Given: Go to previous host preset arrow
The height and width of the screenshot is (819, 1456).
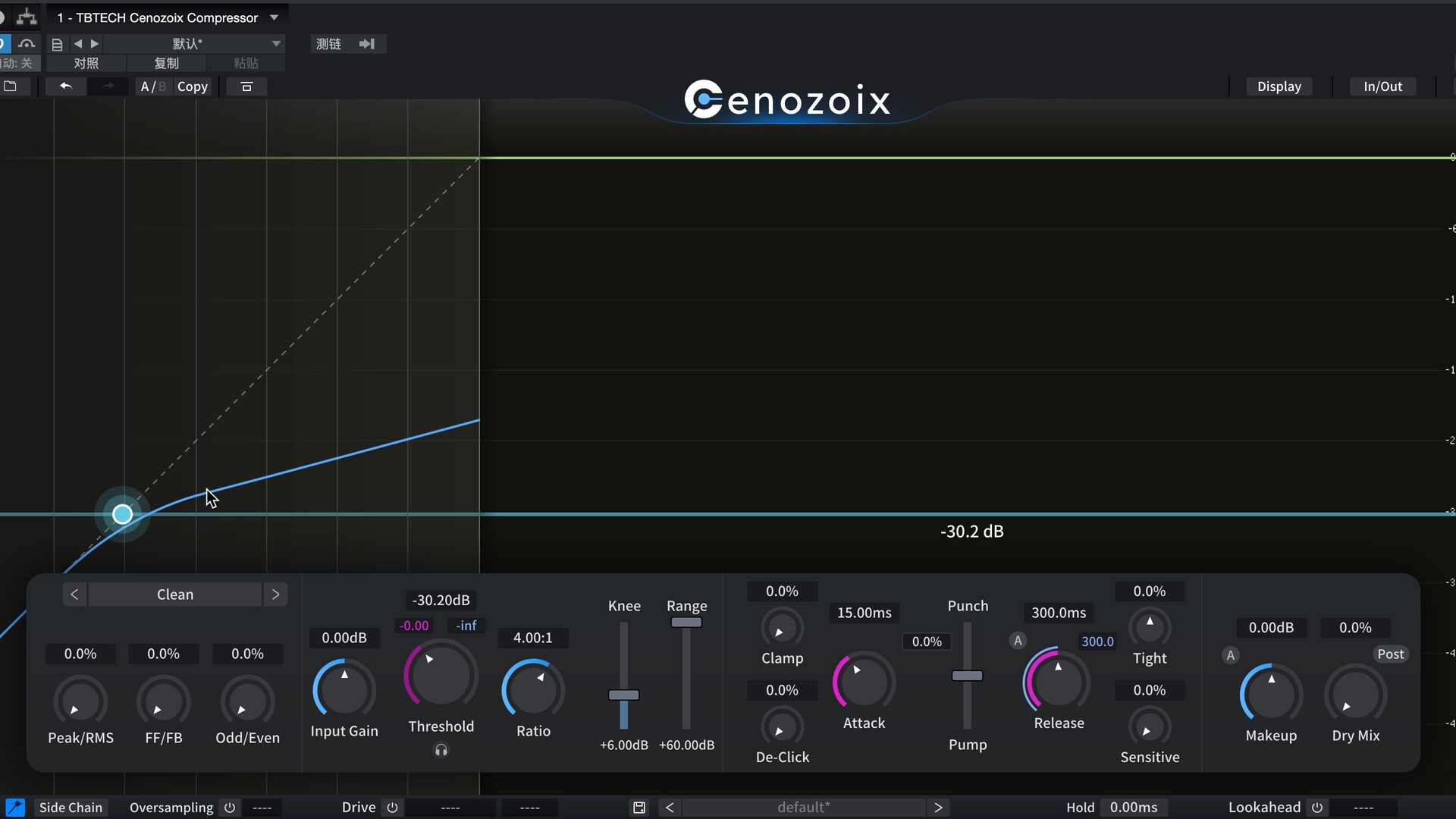Looking at the screenshot, I should pos(77,44).
